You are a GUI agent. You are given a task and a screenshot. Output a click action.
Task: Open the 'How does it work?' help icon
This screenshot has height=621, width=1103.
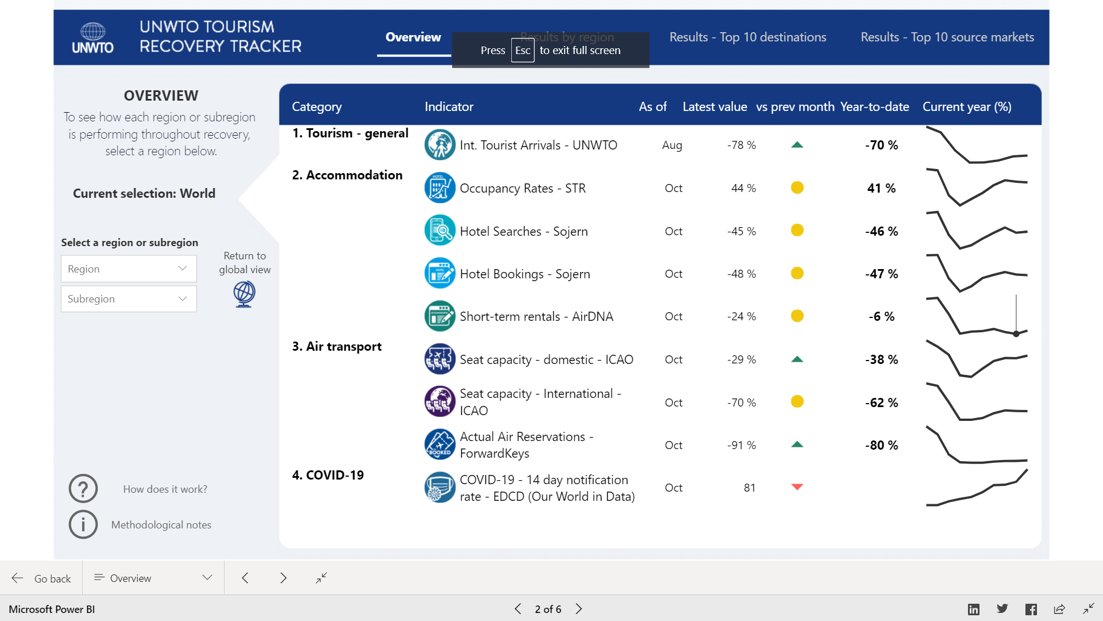[x=83, y=488]
